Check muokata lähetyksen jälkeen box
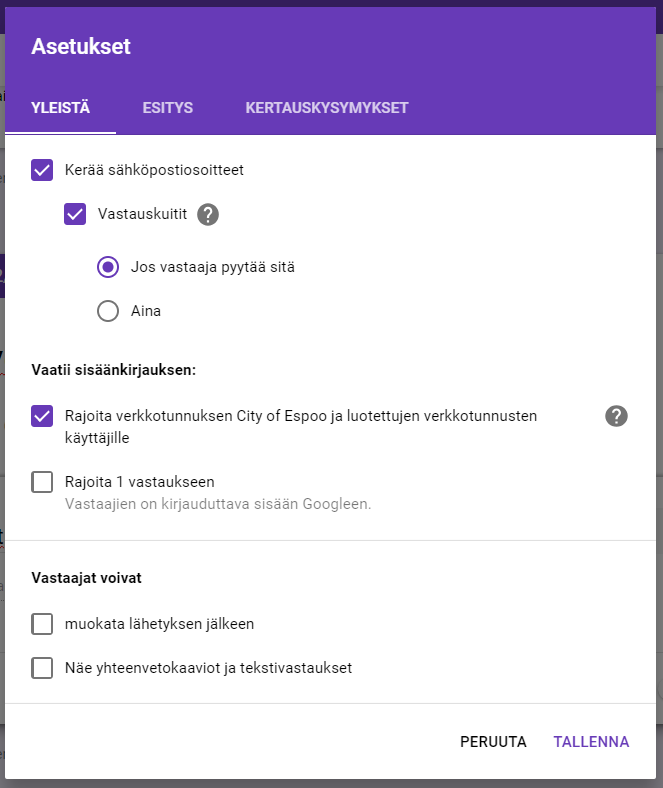 click(42, 624)
